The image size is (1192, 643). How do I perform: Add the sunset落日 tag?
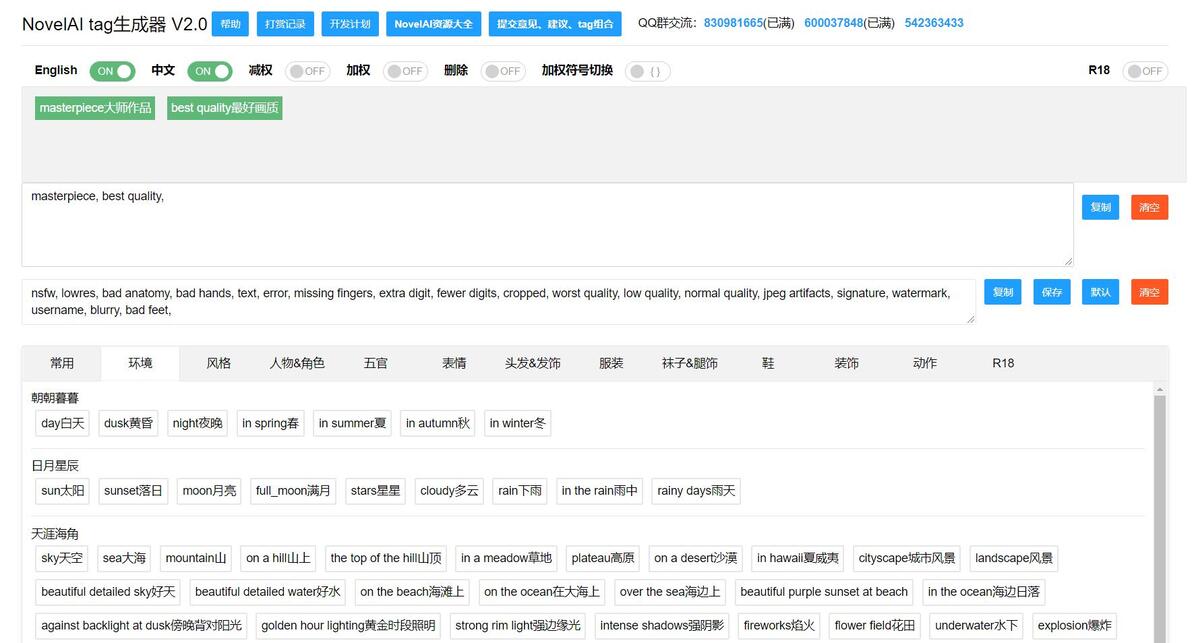tap(133, 491)
